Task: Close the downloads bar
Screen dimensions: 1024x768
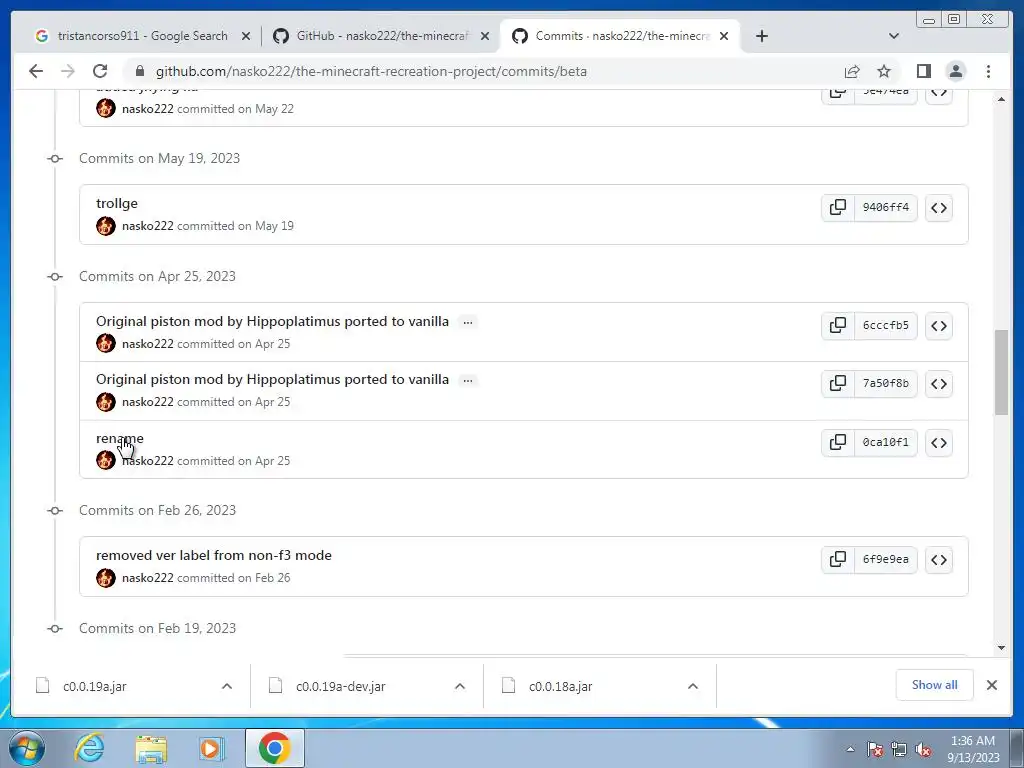Action: pyautogui.click(x=991, y=685)
